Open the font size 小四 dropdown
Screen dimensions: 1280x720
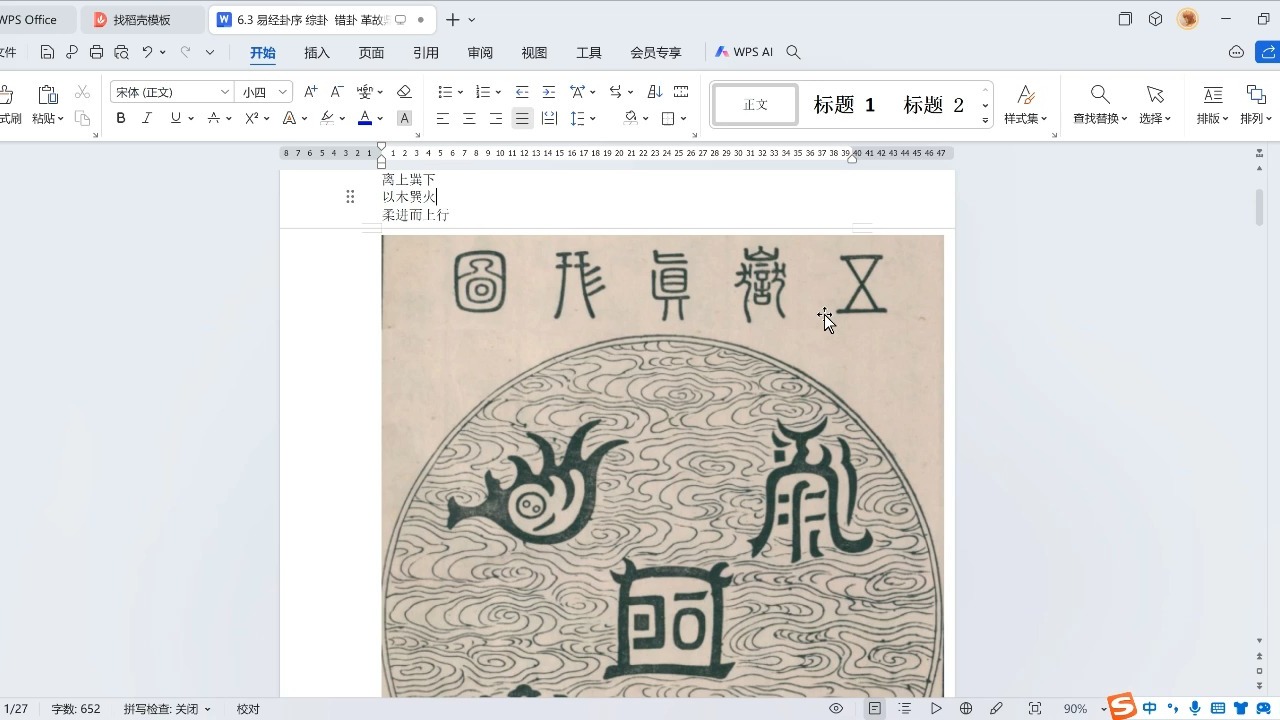pyautogui.click(x=264, y=92)
